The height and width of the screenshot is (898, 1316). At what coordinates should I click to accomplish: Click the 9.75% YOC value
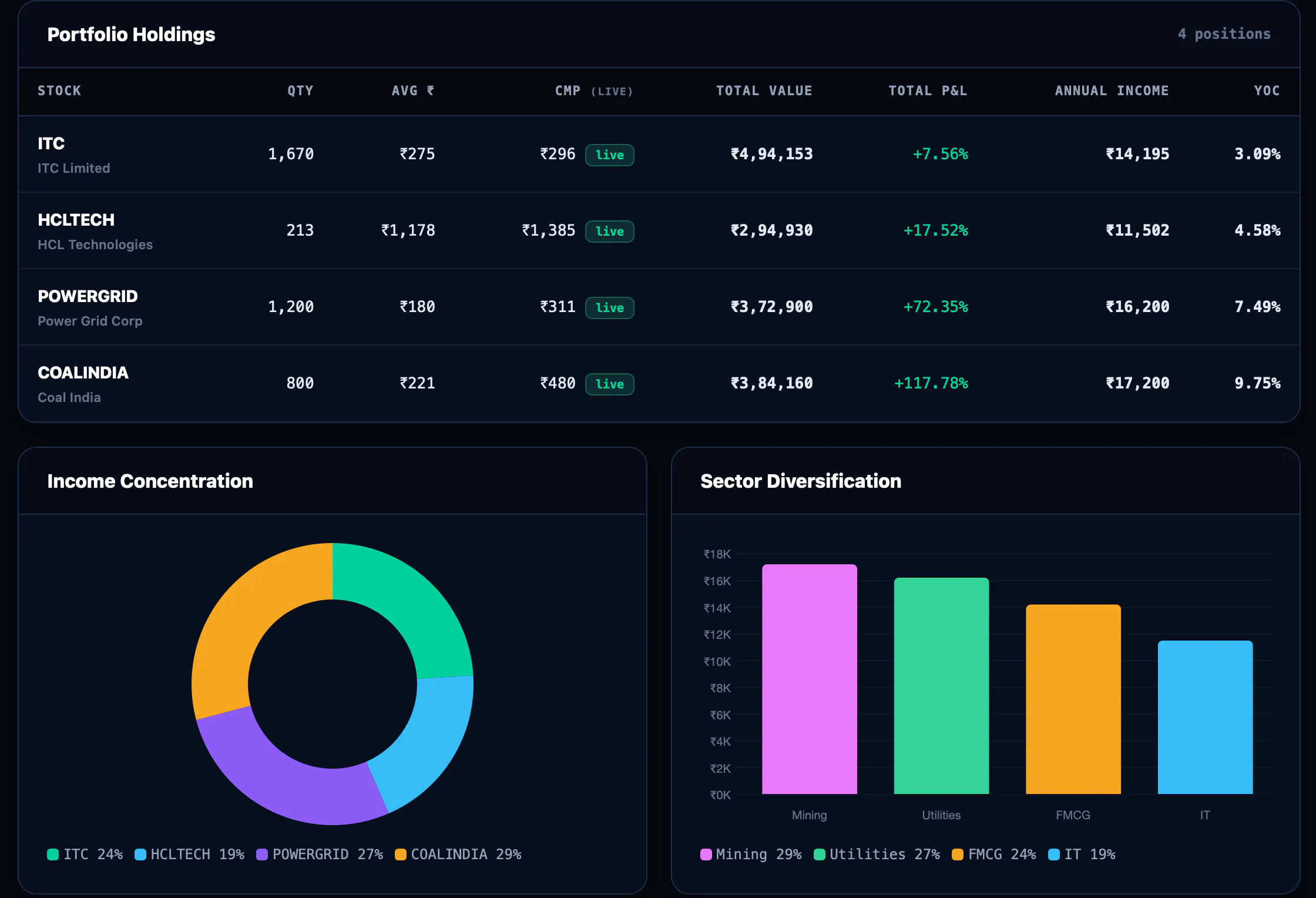1257,383
